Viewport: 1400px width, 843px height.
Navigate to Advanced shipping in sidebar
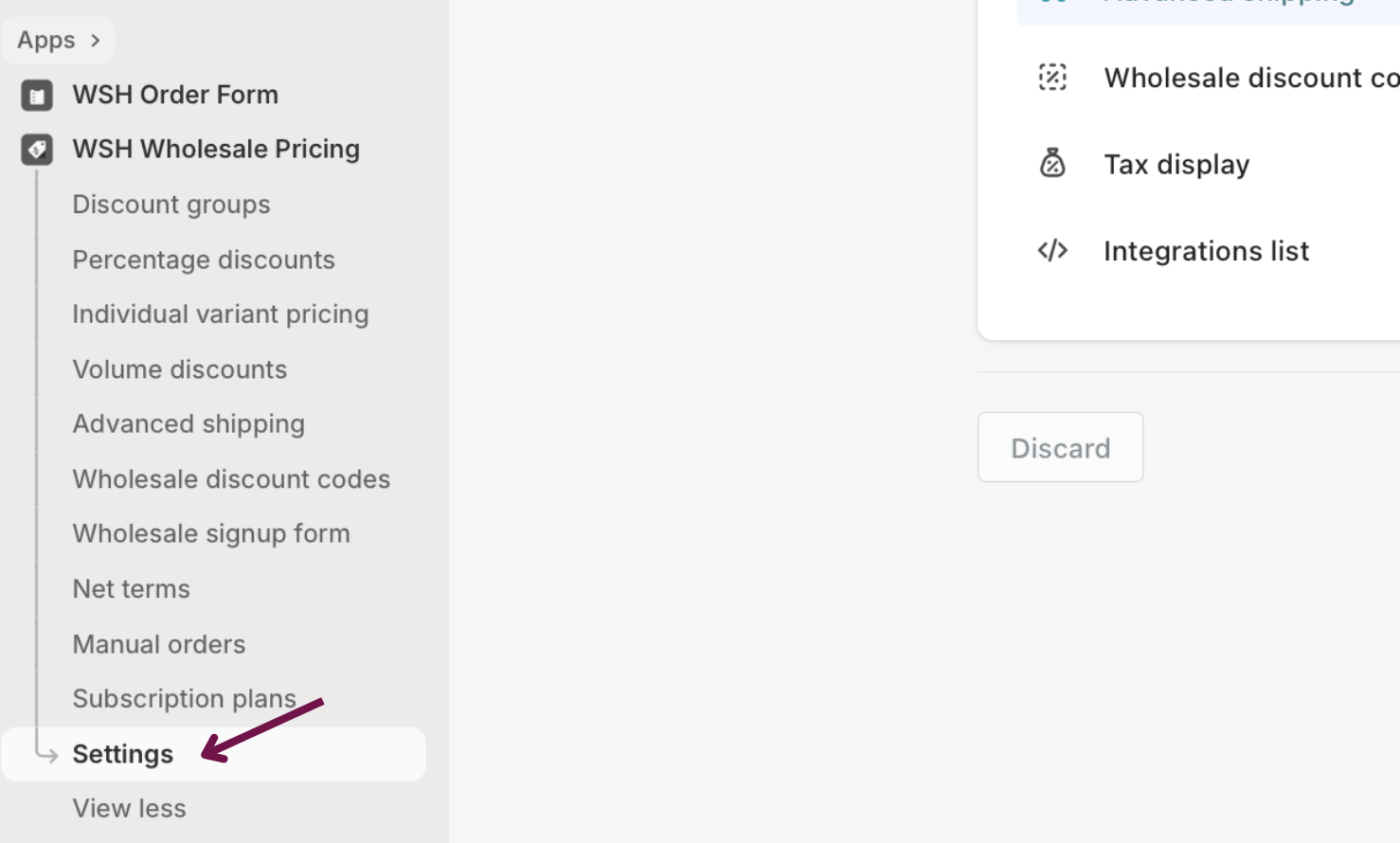[188, 424]
